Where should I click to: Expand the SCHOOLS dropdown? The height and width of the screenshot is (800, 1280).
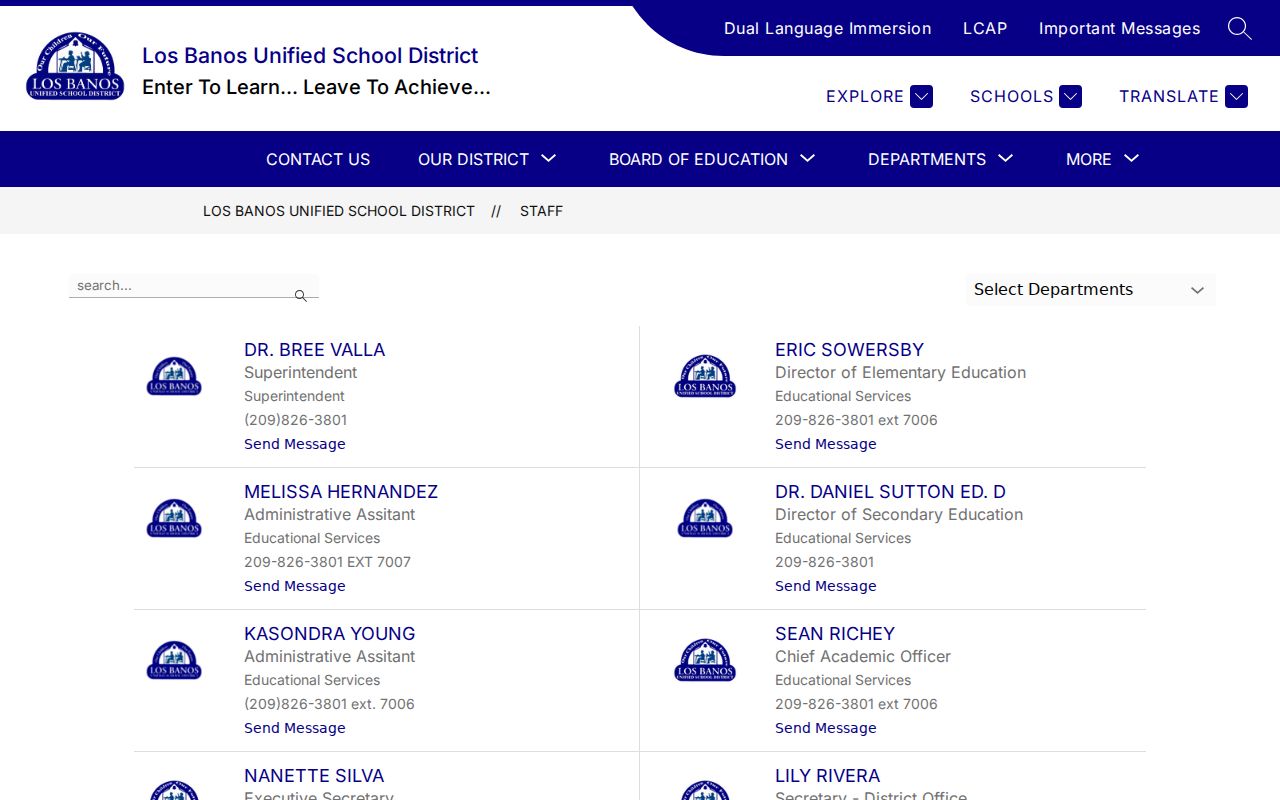pos(1025,96)
